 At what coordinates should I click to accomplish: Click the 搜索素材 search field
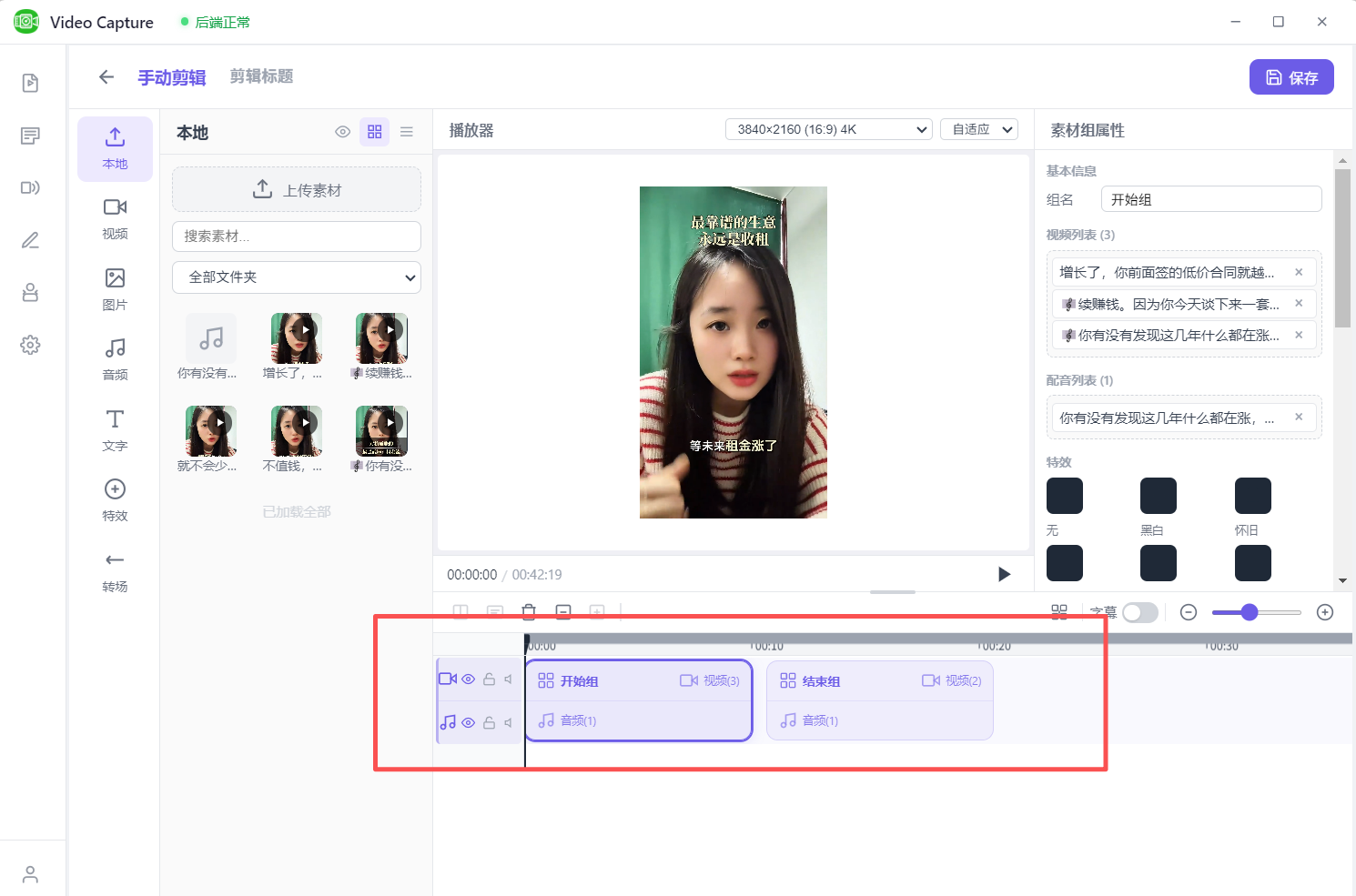tap(297, 237)
